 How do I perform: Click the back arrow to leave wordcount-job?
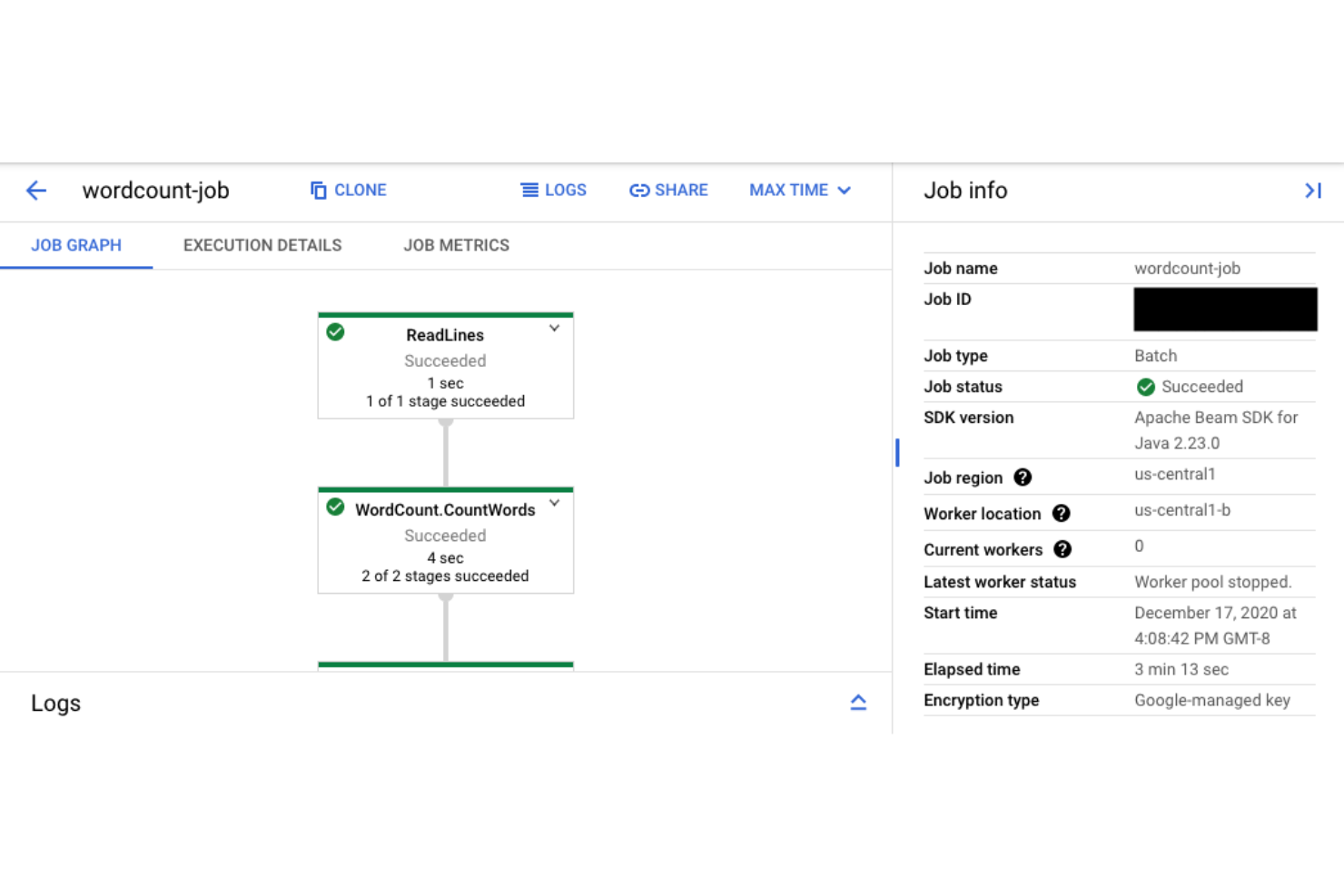[35, 190]
